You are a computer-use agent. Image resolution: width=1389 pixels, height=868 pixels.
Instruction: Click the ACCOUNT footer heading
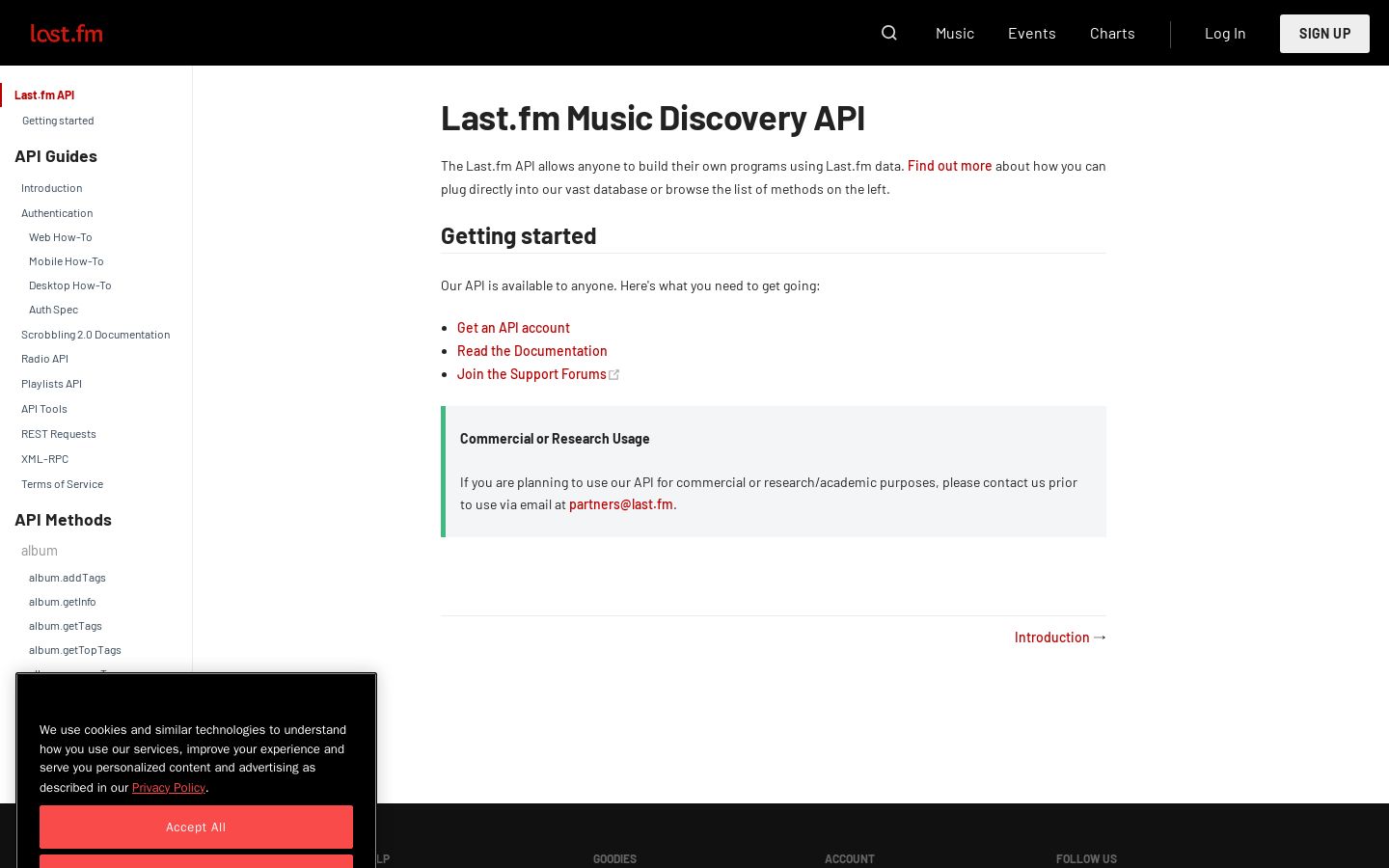[850, 859]
